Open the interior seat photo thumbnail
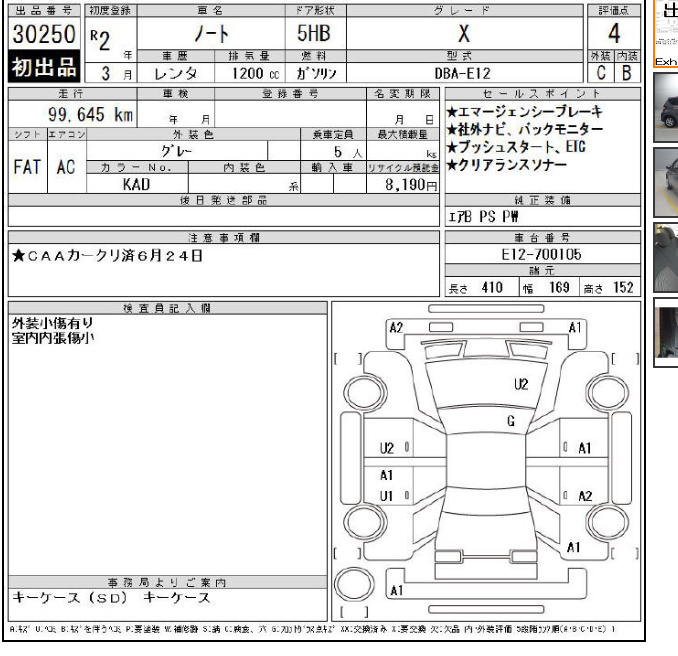The height and width of the screenshot is (656, 678). pyautogui.click(x=666, y=255)
